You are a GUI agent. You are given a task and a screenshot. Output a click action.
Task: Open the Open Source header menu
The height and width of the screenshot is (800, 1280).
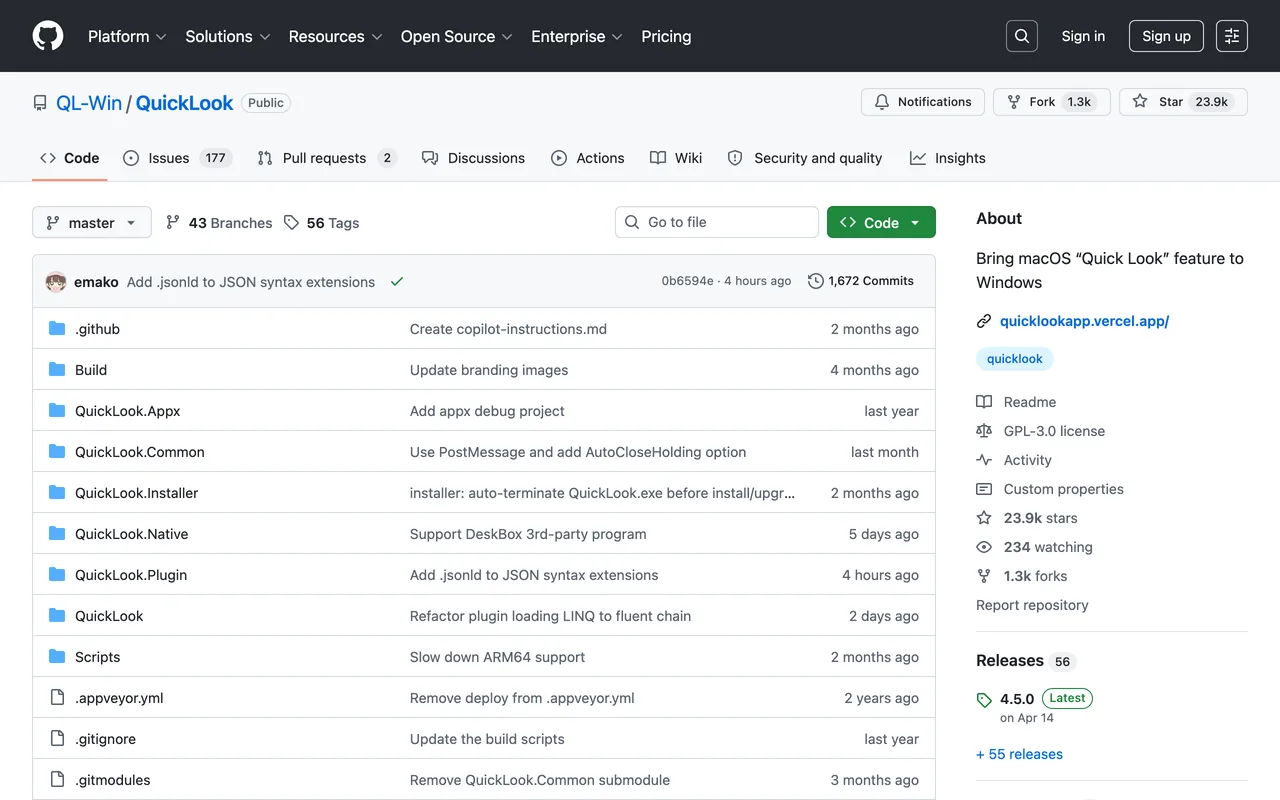(457, 36)
